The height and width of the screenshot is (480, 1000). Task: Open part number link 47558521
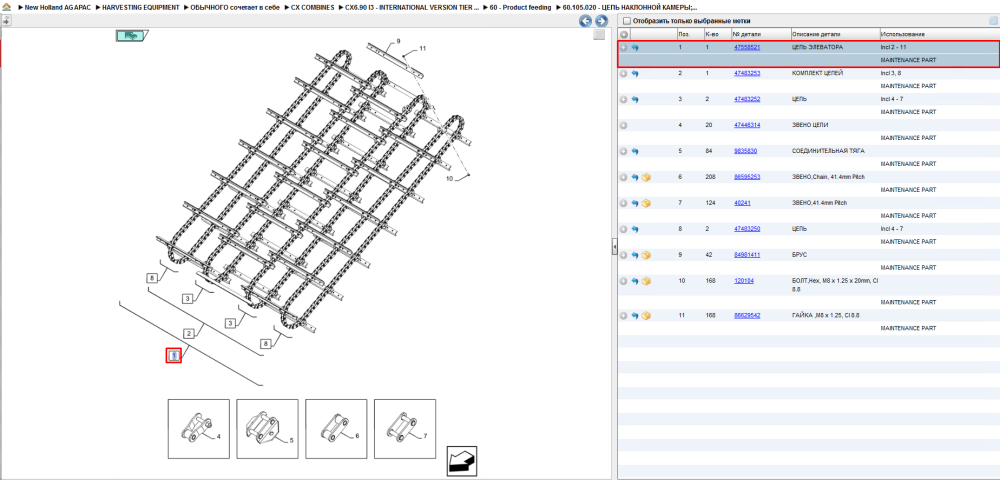747,47
